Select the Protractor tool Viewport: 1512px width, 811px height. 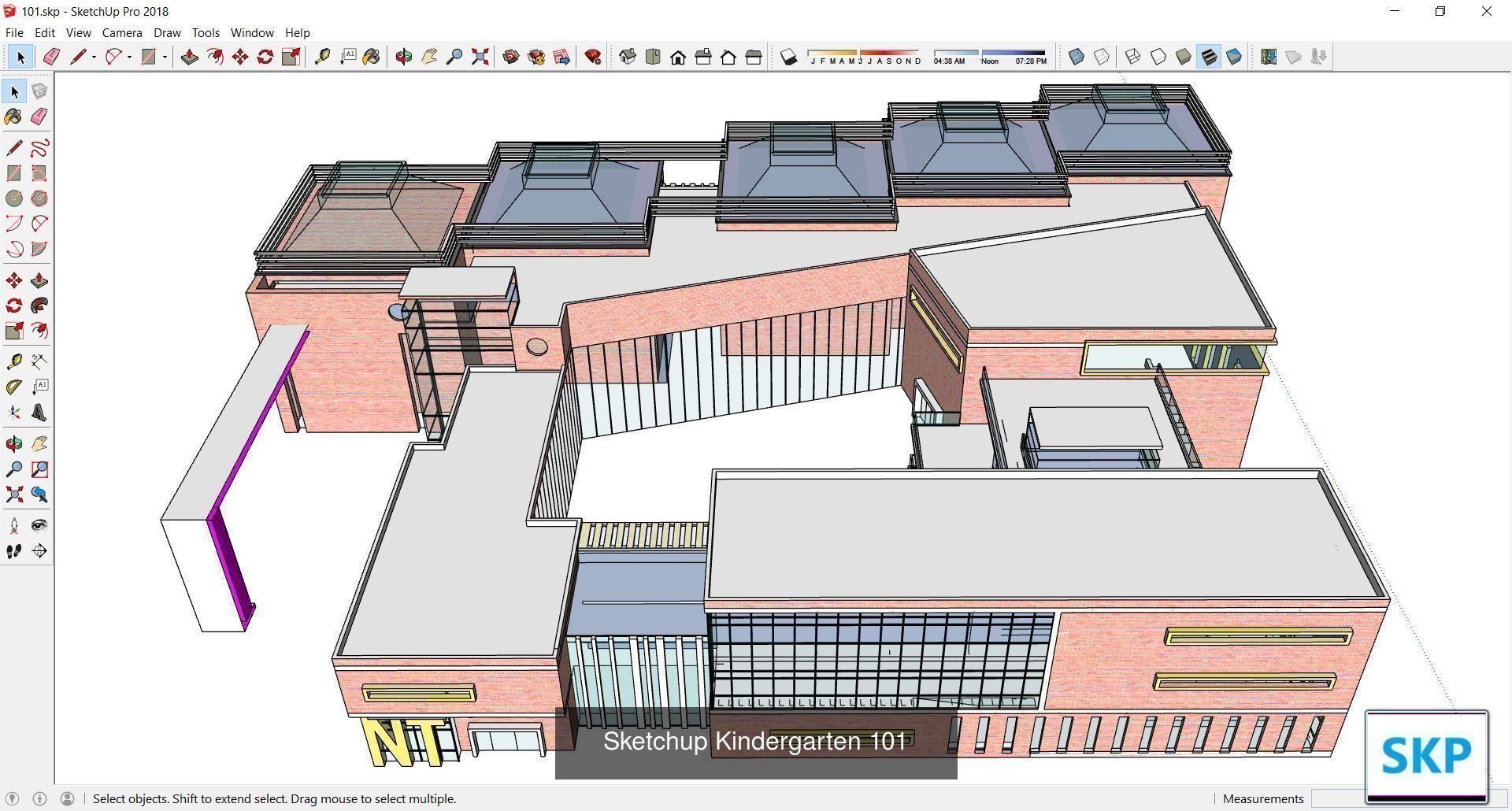(14, 387)
